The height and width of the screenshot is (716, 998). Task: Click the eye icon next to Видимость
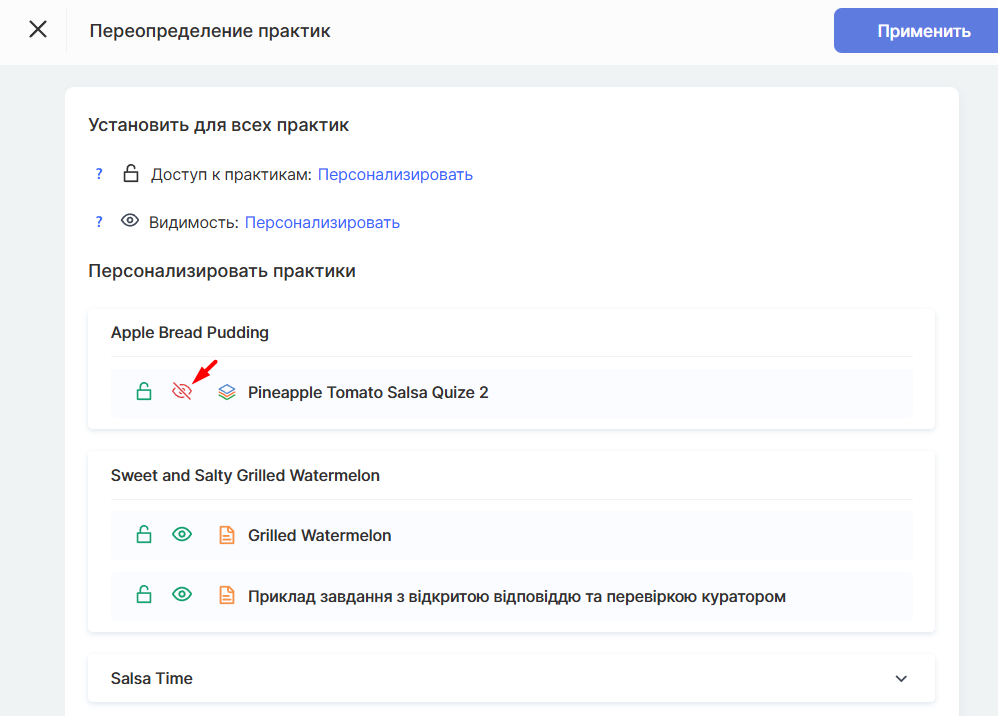pos(130,221)
